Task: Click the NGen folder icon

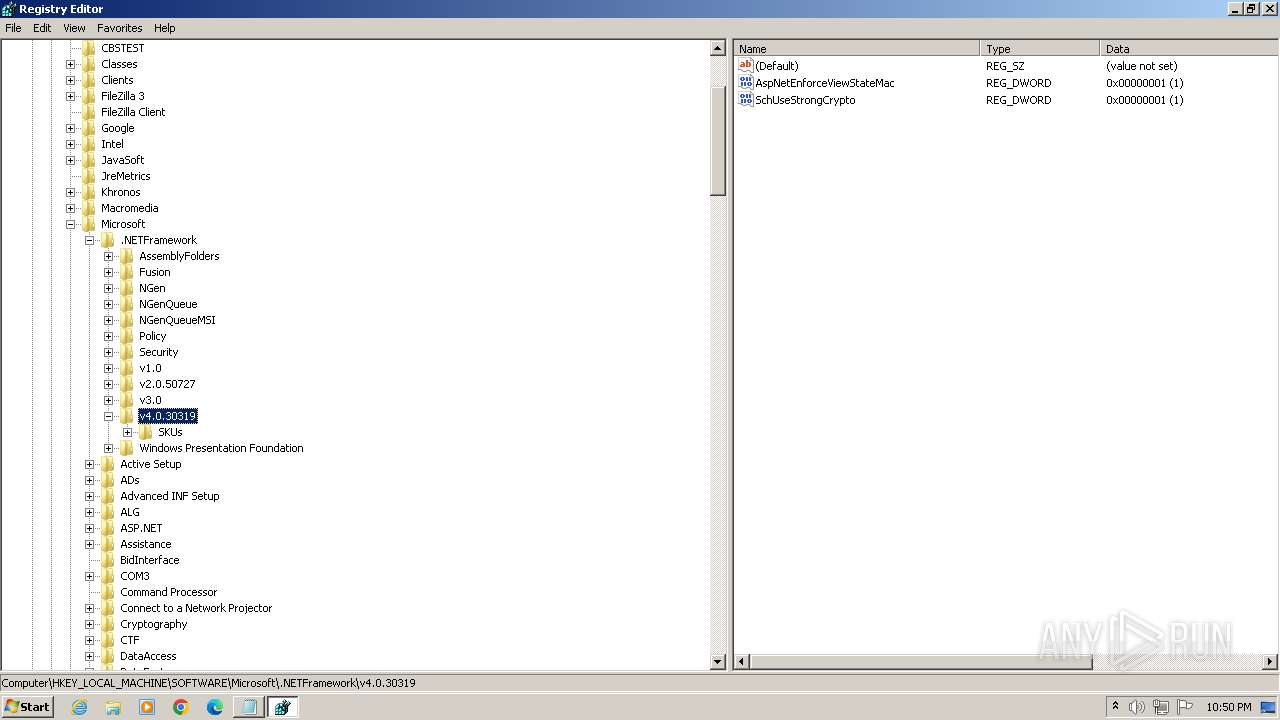Action: [127, 288]
